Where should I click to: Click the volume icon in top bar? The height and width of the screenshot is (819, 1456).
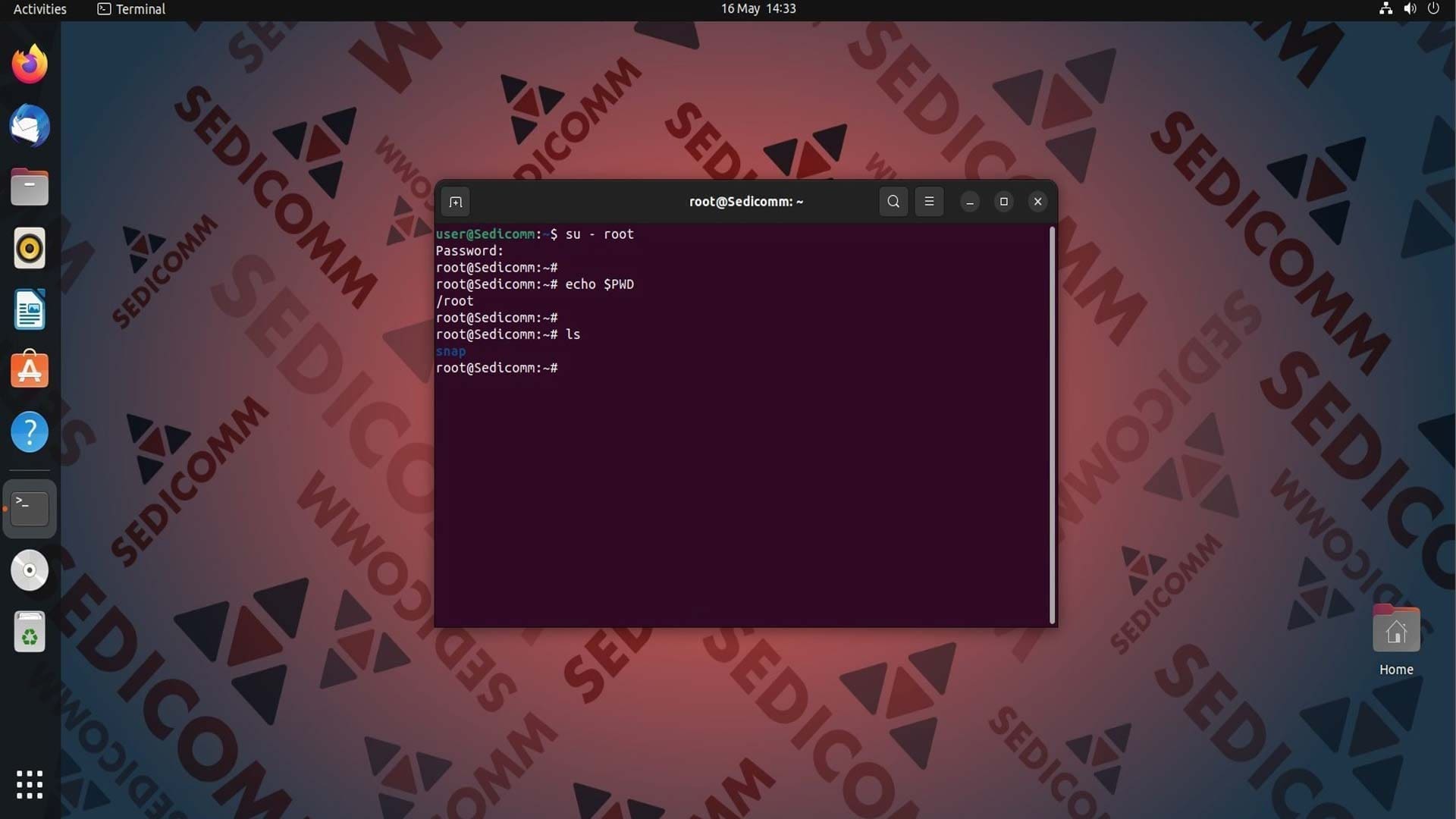tap(1410, 9)
